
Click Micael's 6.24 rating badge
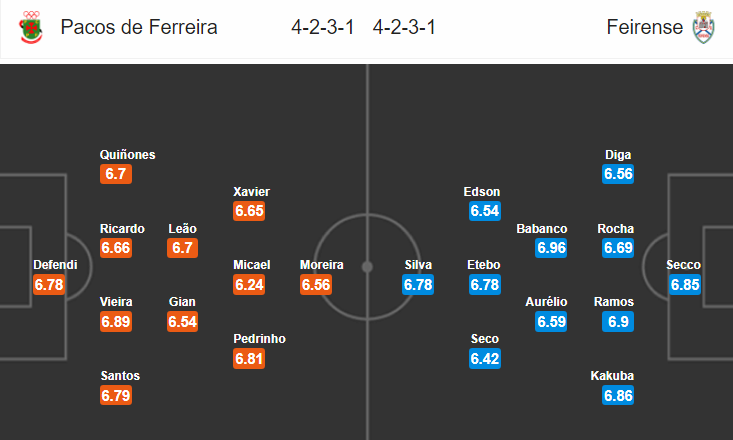coord(249,284)
